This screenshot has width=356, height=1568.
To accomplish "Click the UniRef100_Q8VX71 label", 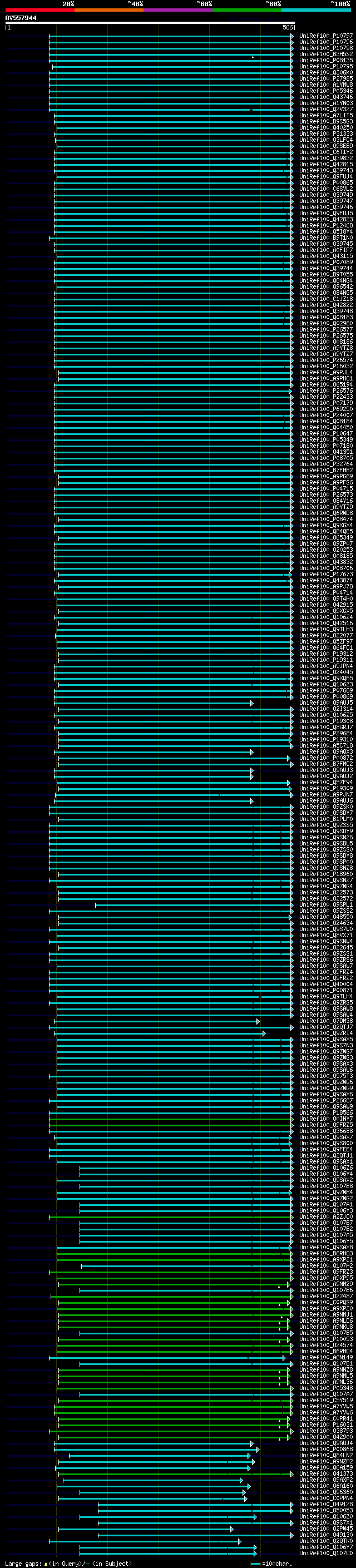I will (326, 935).
